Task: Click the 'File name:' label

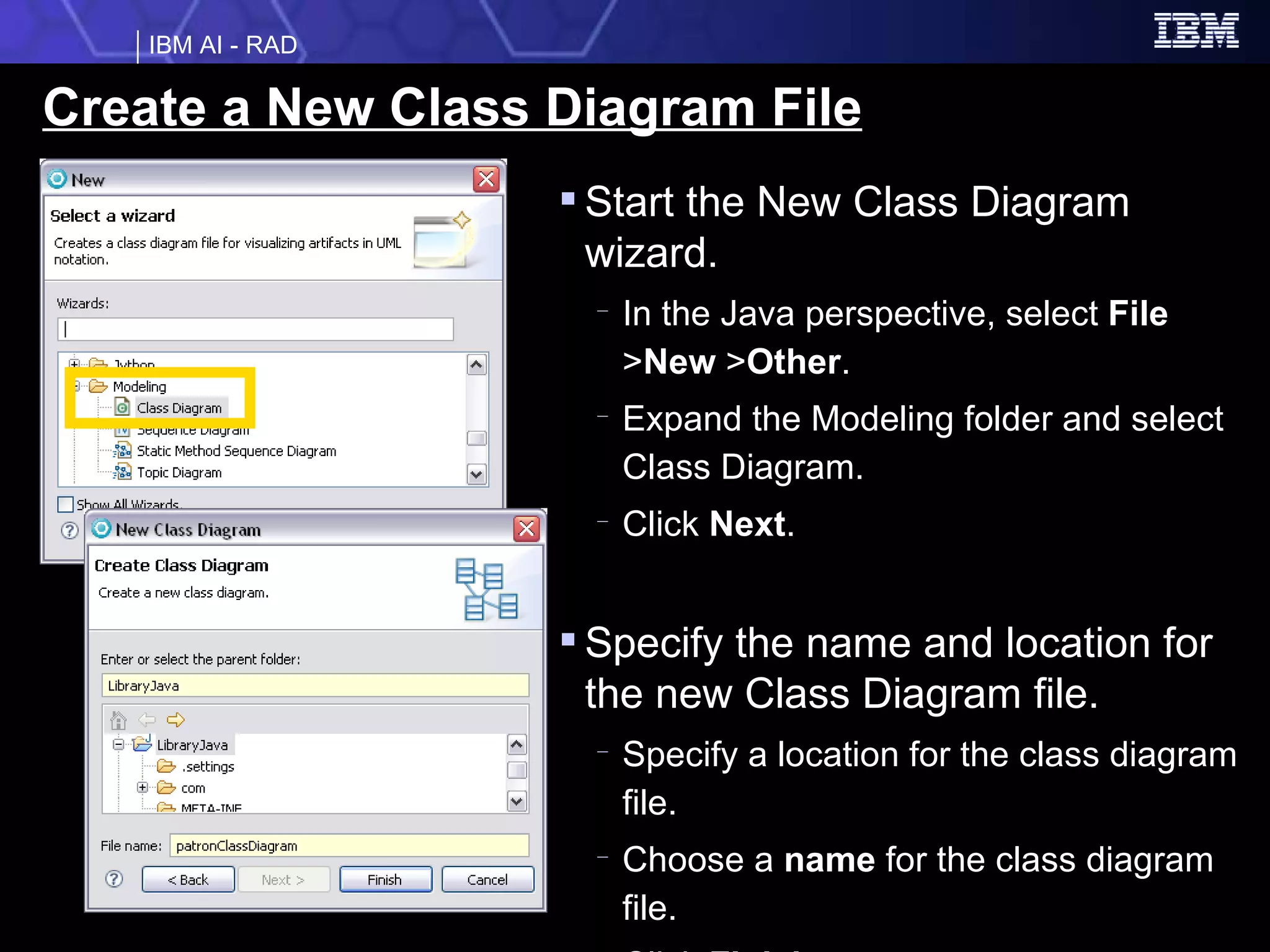Action: click(131, 846)
